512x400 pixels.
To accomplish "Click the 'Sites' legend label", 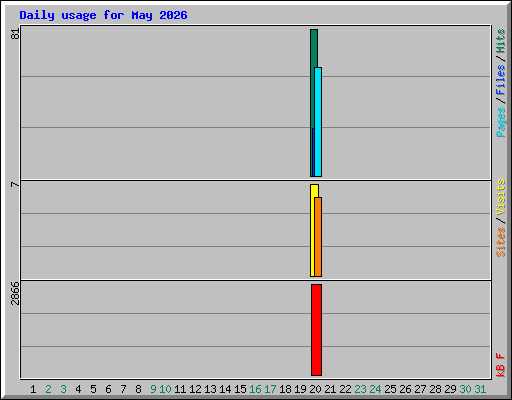I will click(x=500, y=242).
